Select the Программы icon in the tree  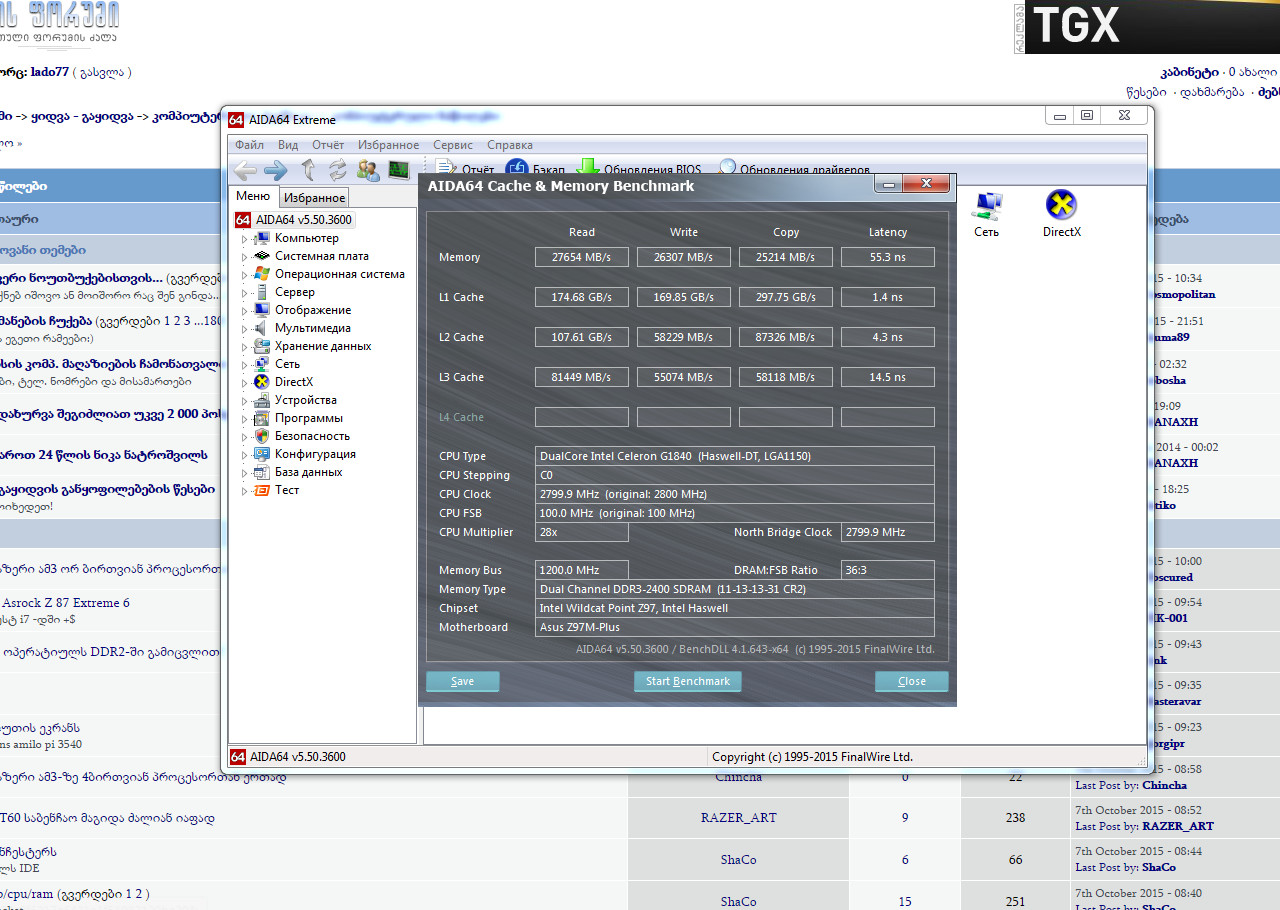[263, 418]
